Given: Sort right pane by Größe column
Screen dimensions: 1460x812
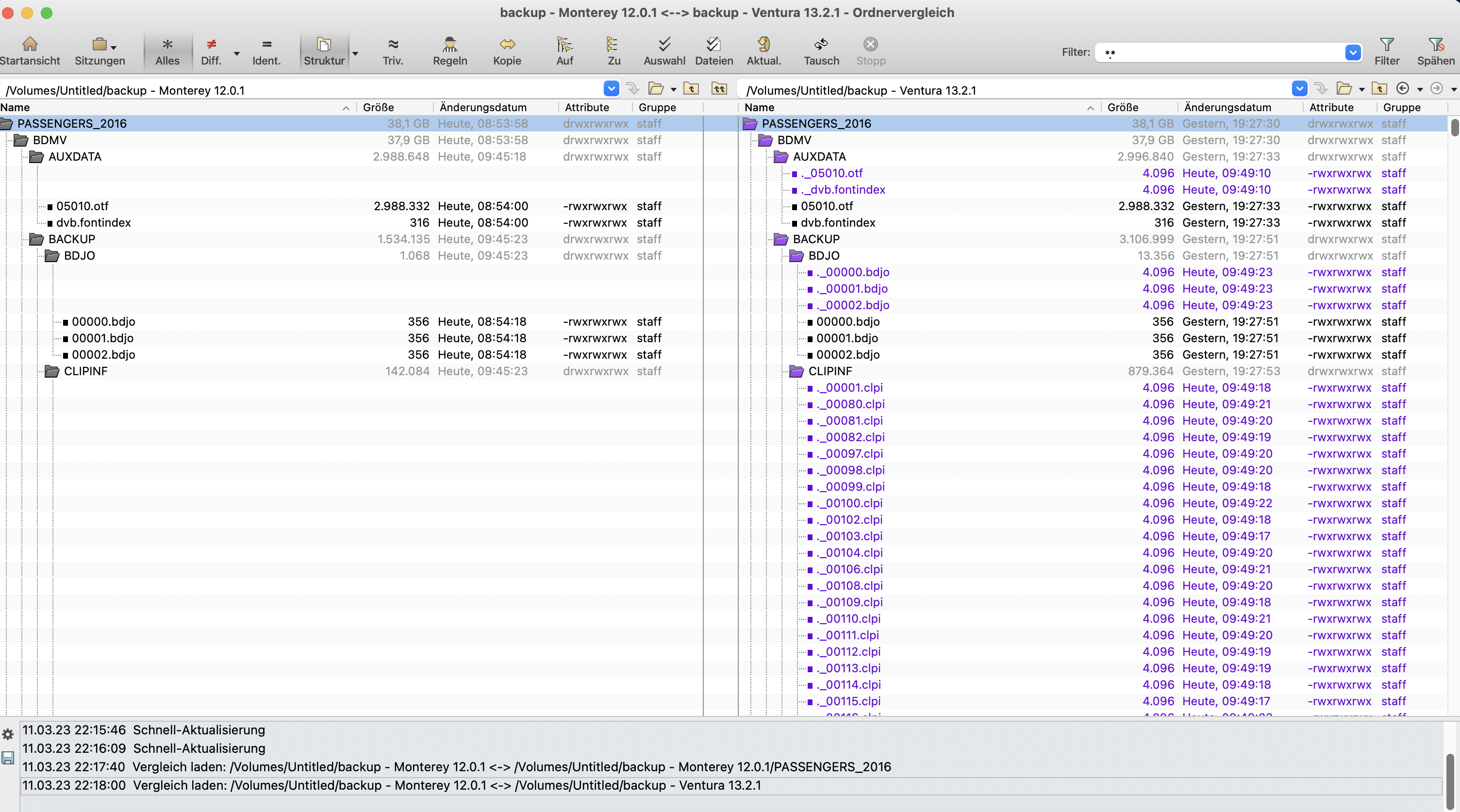Looking at the screenshot, I should 1122,107.
